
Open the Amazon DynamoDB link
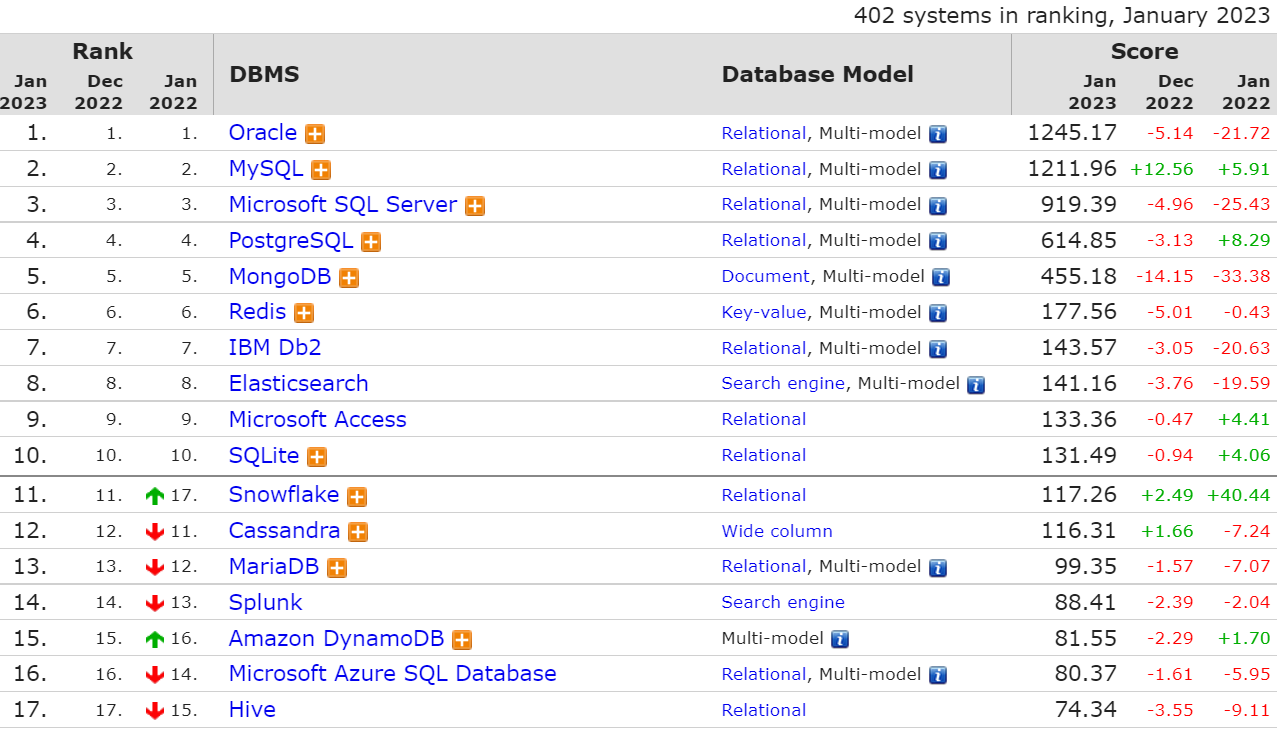337,639
